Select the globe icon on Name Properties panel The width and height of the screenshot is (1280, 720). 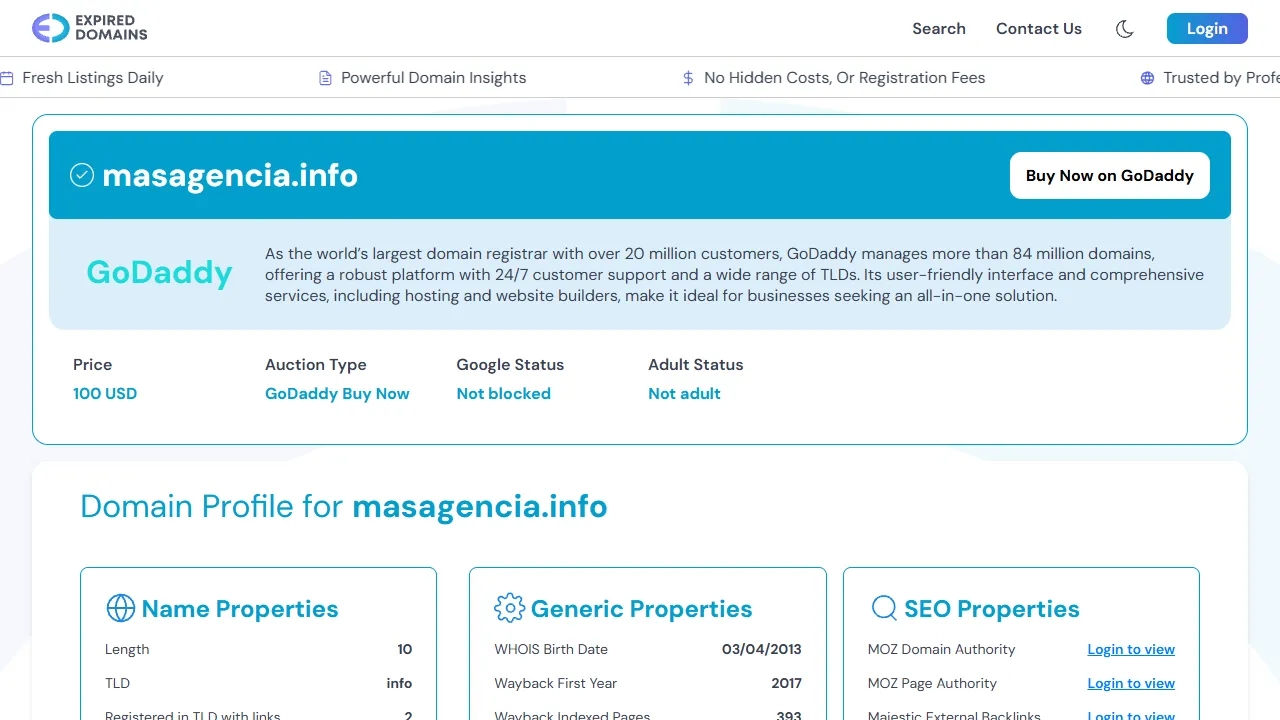[121, 608]
